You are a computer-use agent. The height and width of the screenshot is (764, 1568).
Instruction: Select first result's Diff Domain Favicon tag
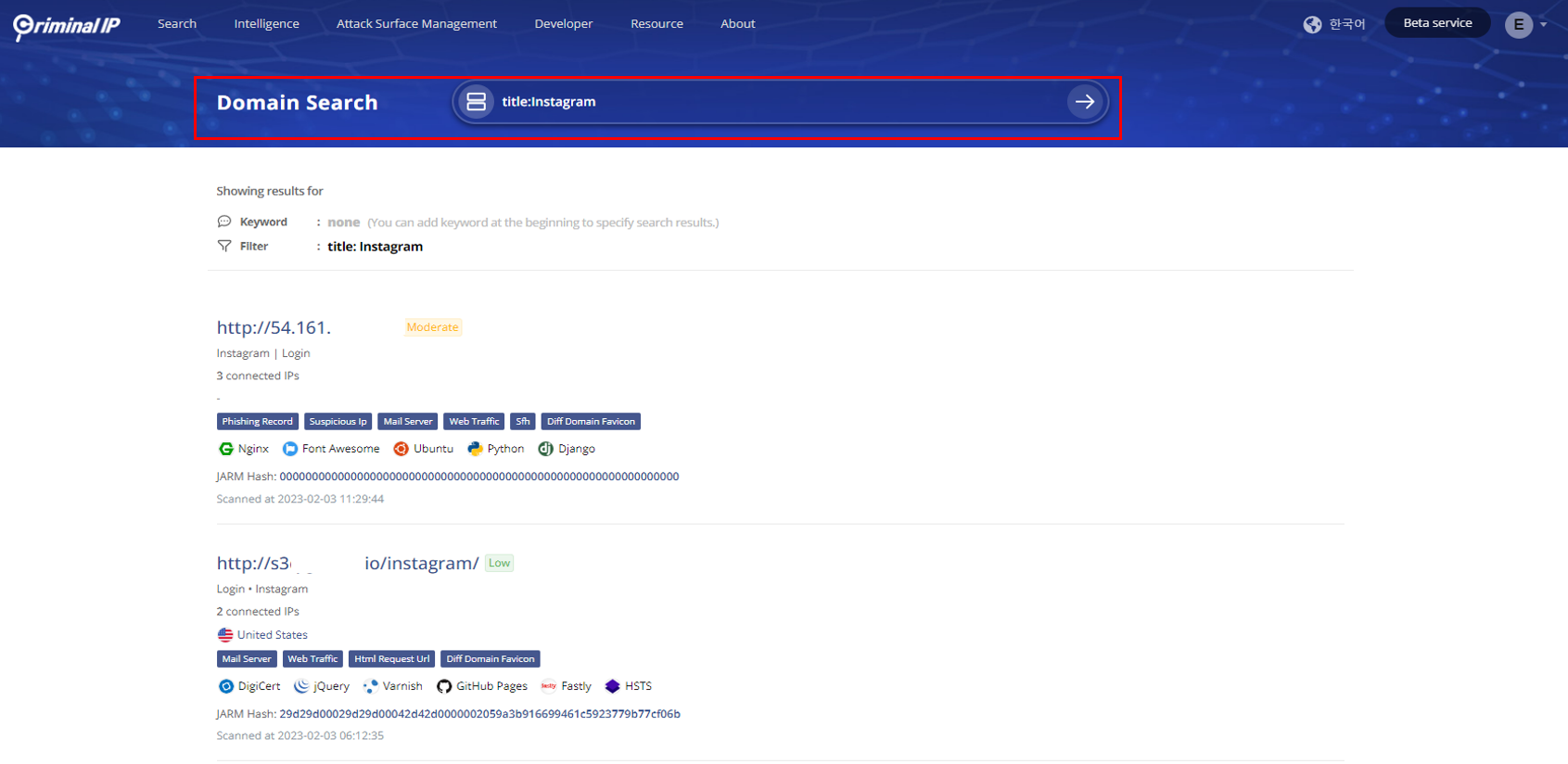tap(591, 422)
